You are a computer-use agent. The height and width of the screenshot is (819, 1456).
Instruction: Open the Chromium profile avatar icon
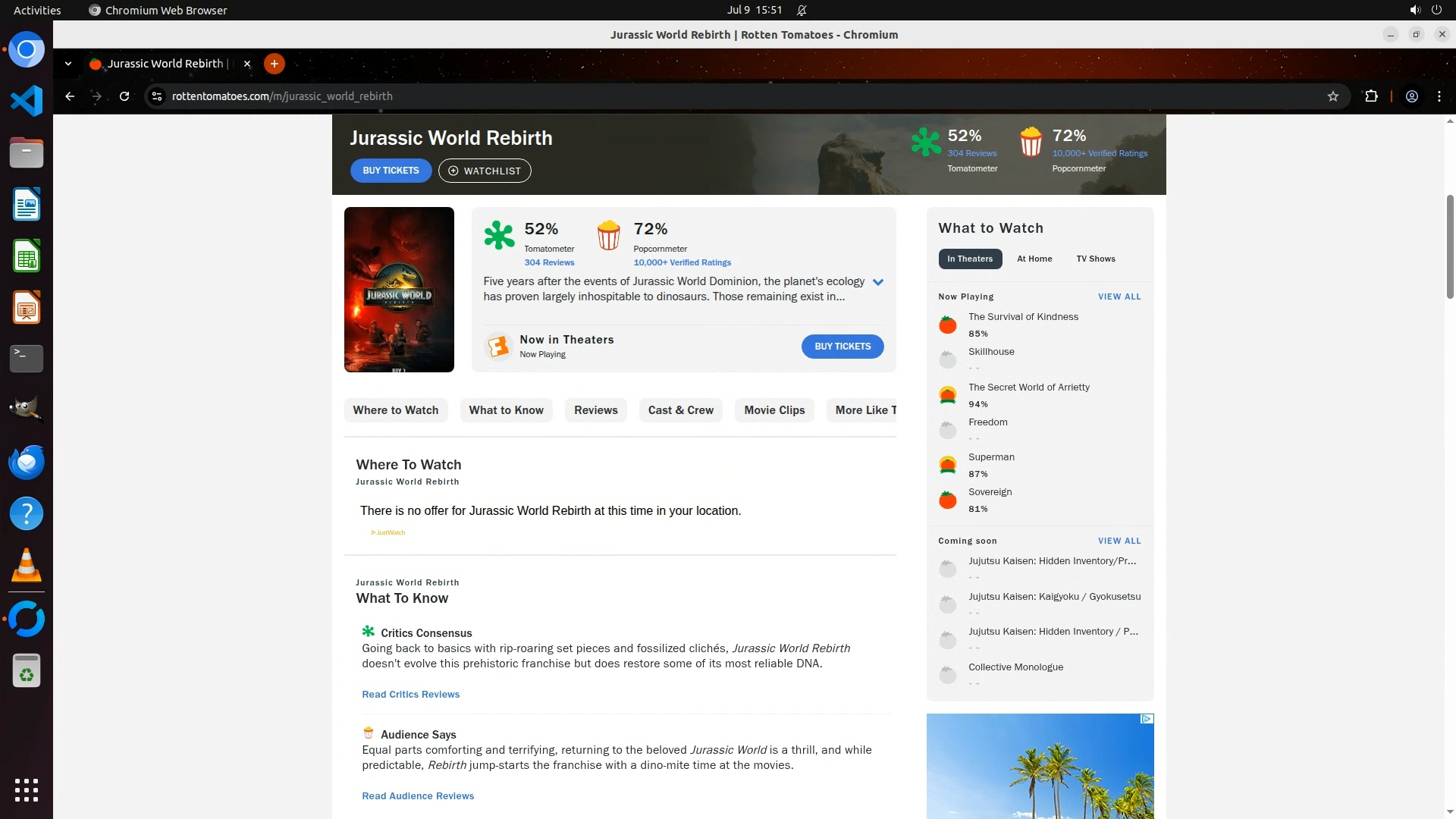(1412, 96)
